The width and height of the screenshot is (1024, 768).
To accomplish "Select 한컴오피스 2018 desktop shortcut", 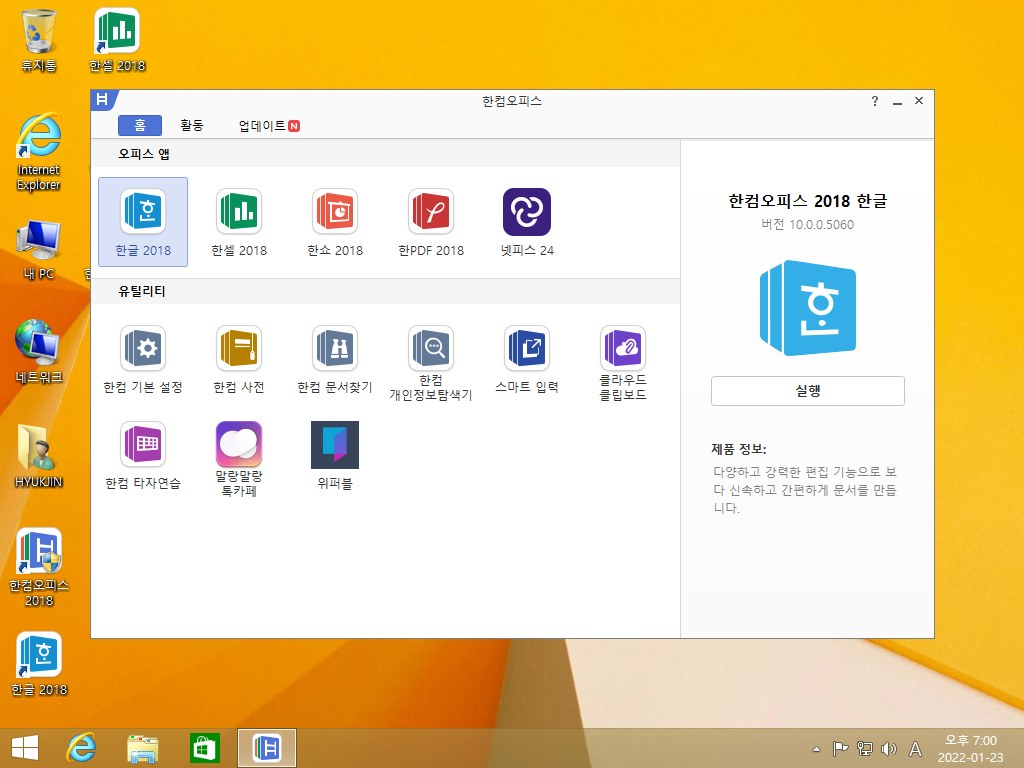I will point(39,568).
